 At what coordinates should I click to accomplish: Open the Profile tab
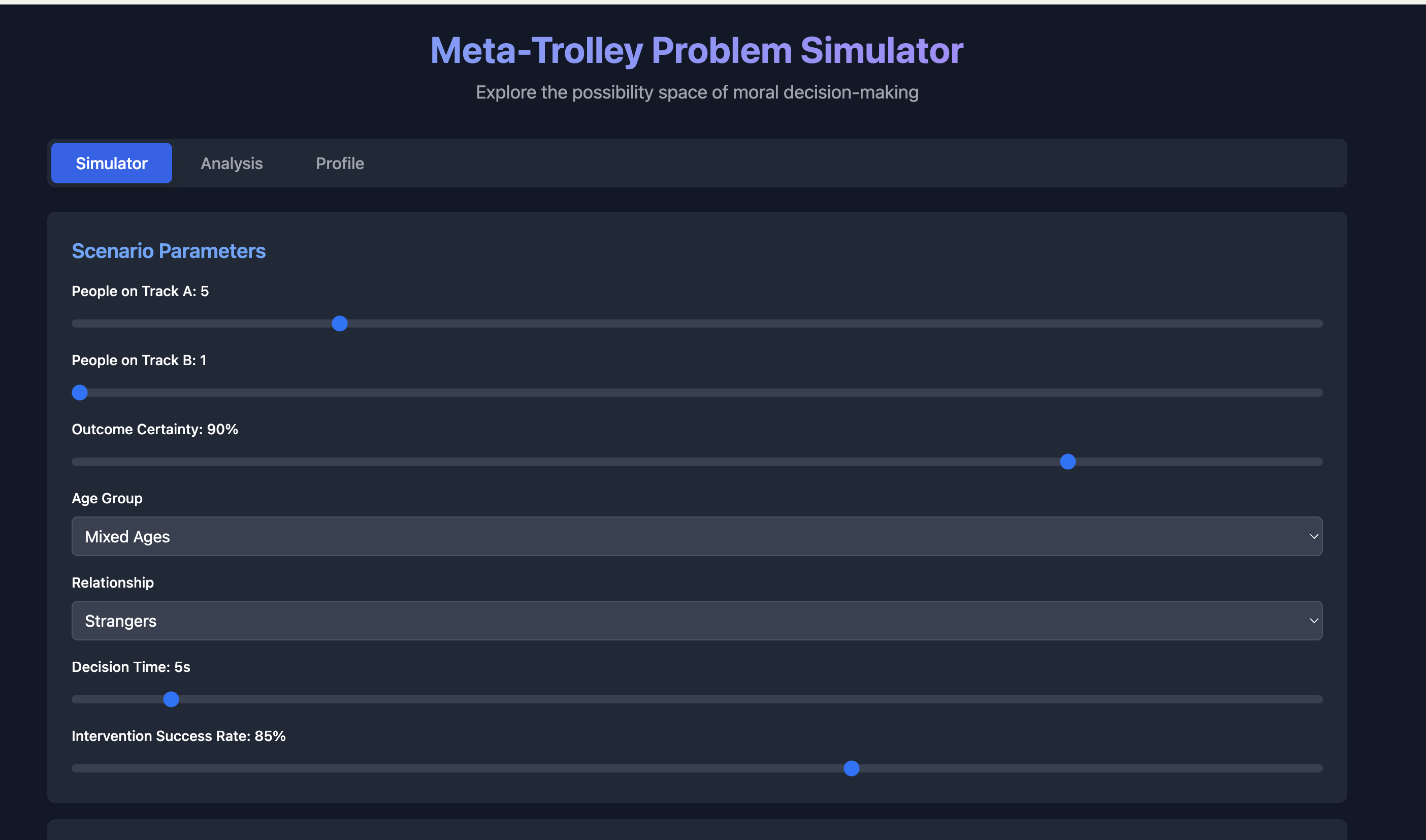pyautogui.click(x=340, y=163)
